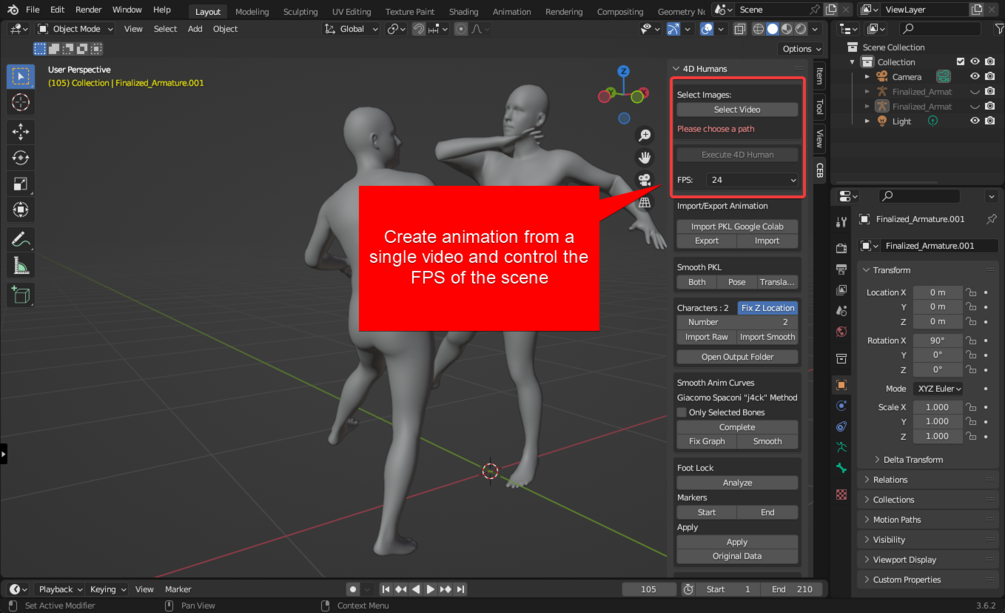The width and height of the screenshot is (1005, 613).
Task: Open the Object properties orange square tab
Action: 842,385
